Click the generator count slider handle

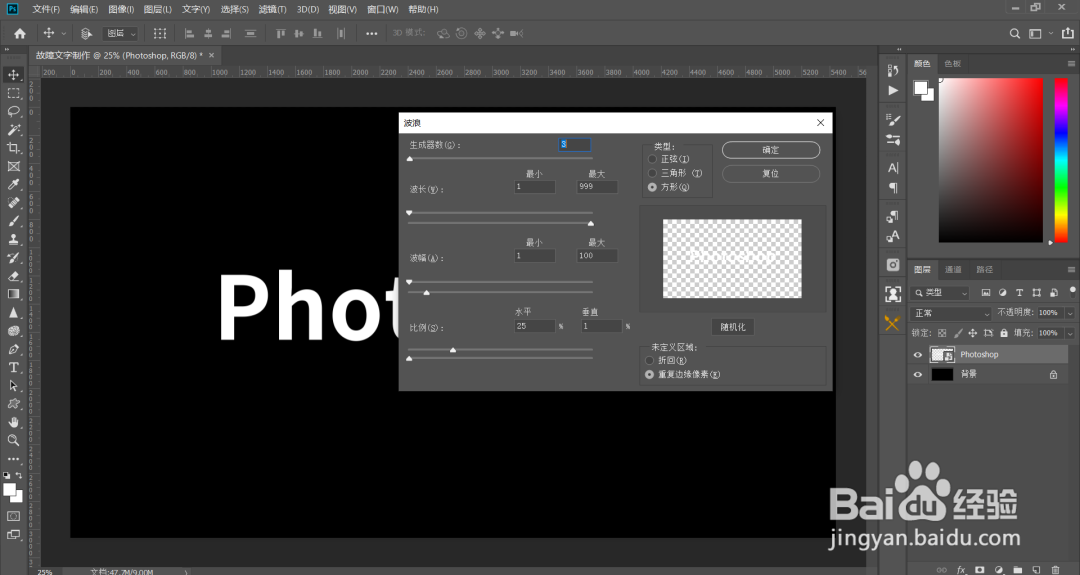(410, 159)
